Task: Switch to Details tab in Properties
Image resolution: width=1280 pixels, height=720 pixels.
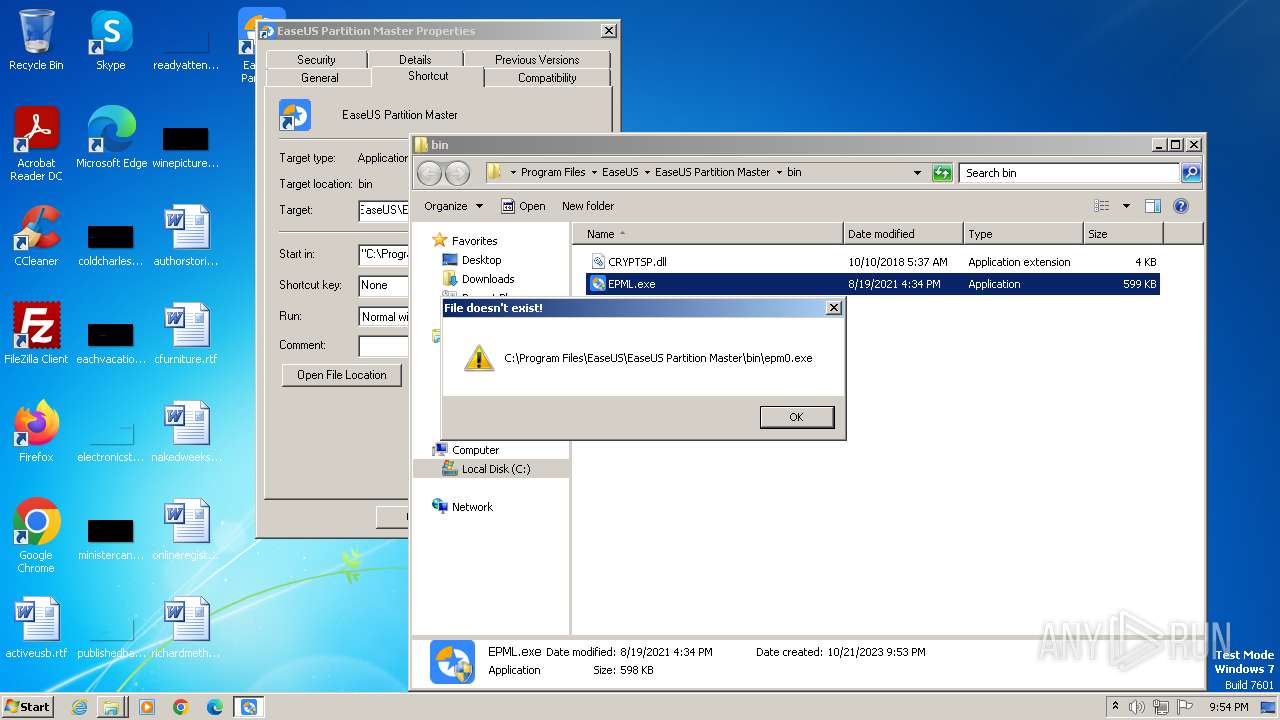Action: pos(415,60)
